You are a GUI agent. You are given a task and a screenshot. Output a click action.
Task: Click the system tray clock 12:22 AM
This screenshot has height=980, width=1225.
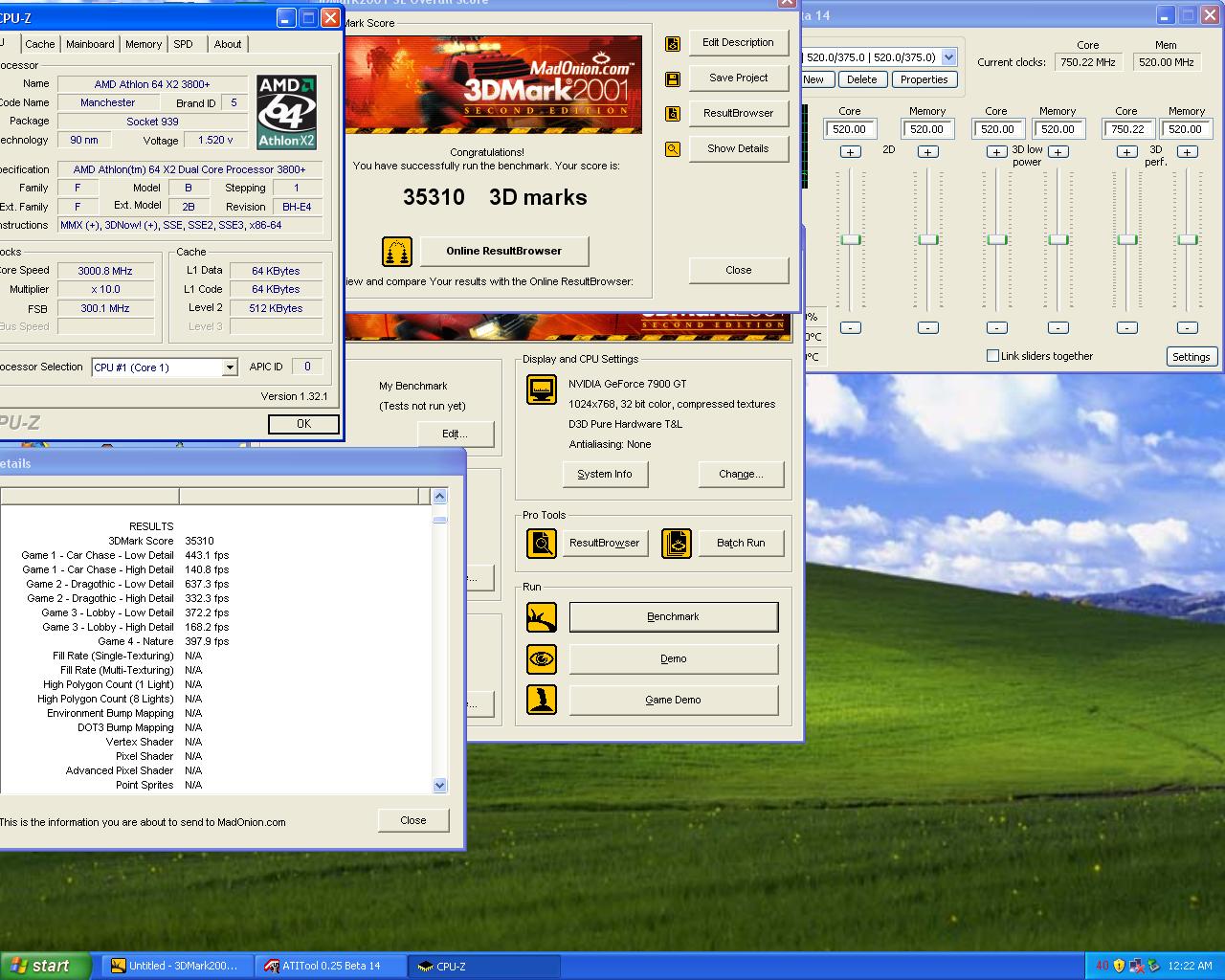pos(1191,966)
